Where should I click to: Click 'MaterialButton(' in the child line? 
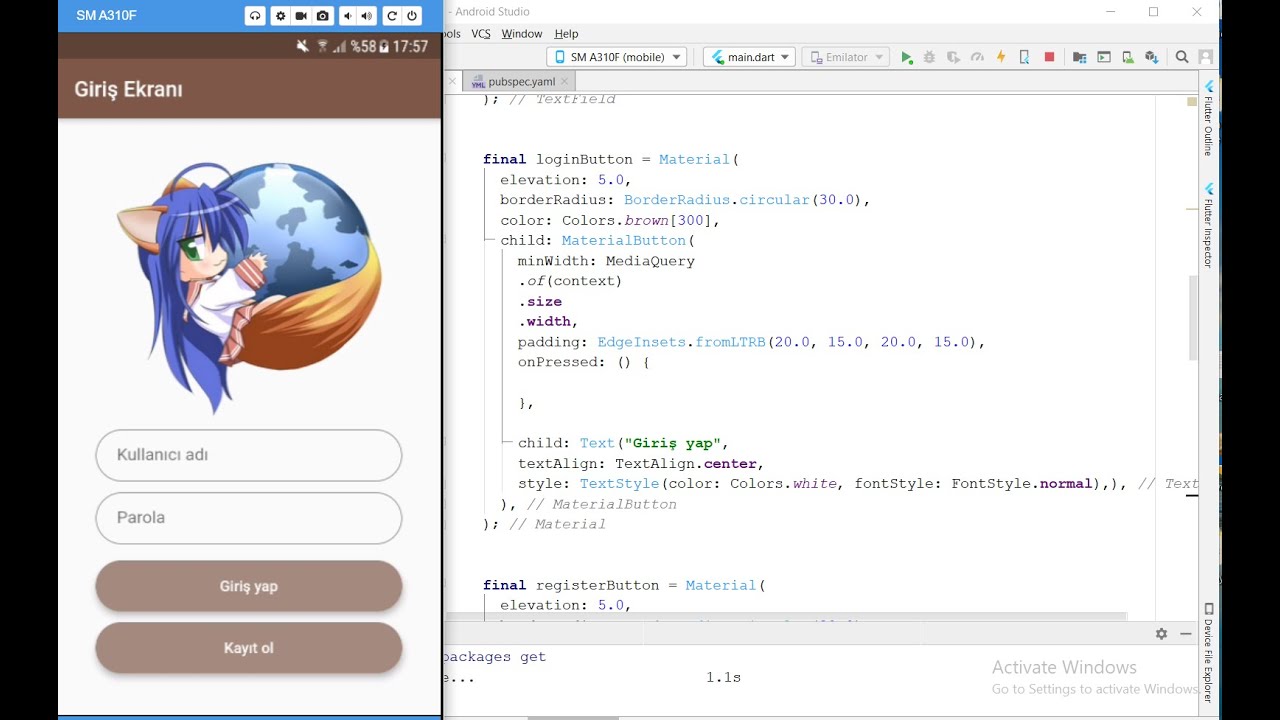point(628,241)
